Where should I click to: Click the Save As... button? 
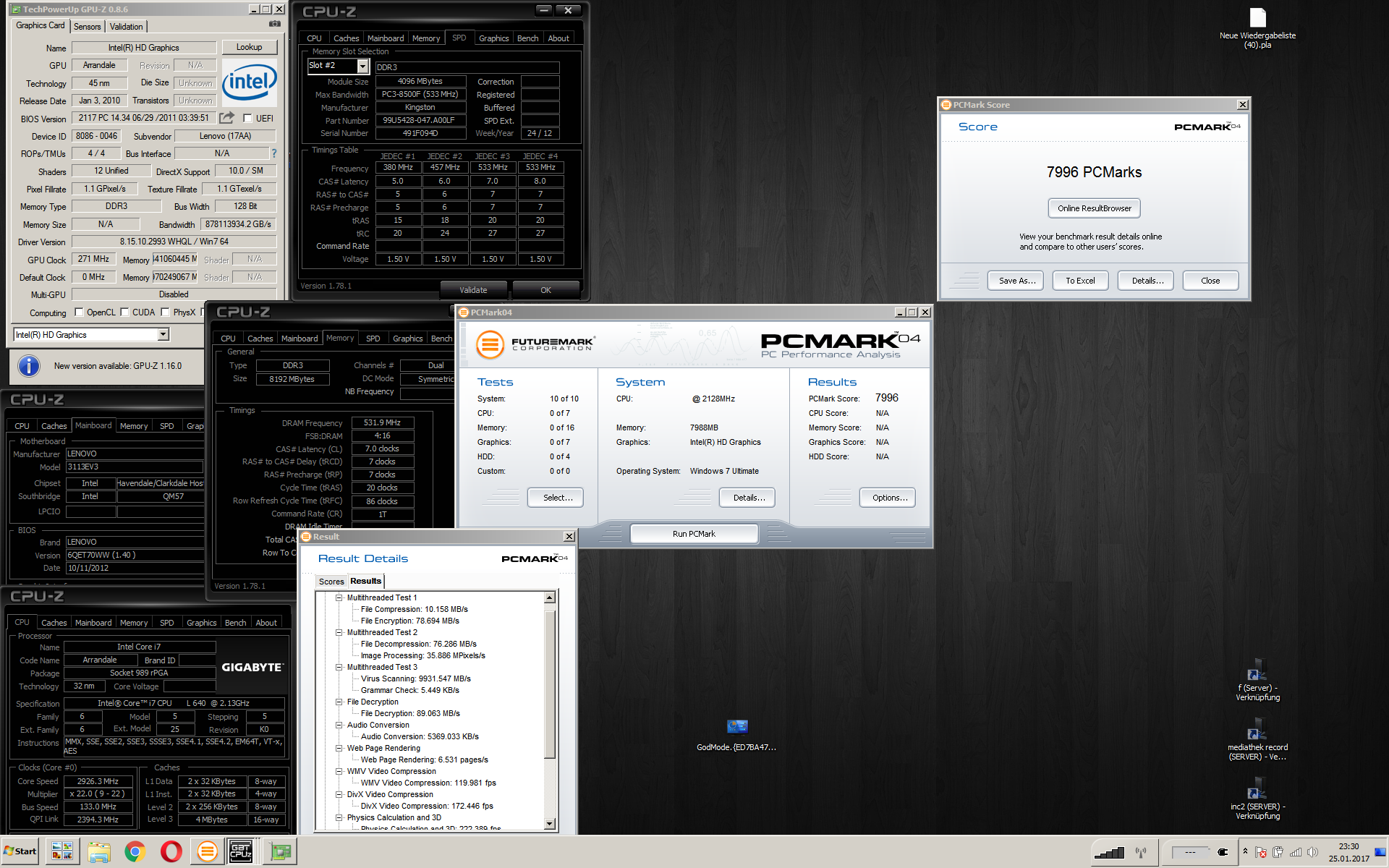[x=1016, y=281]
